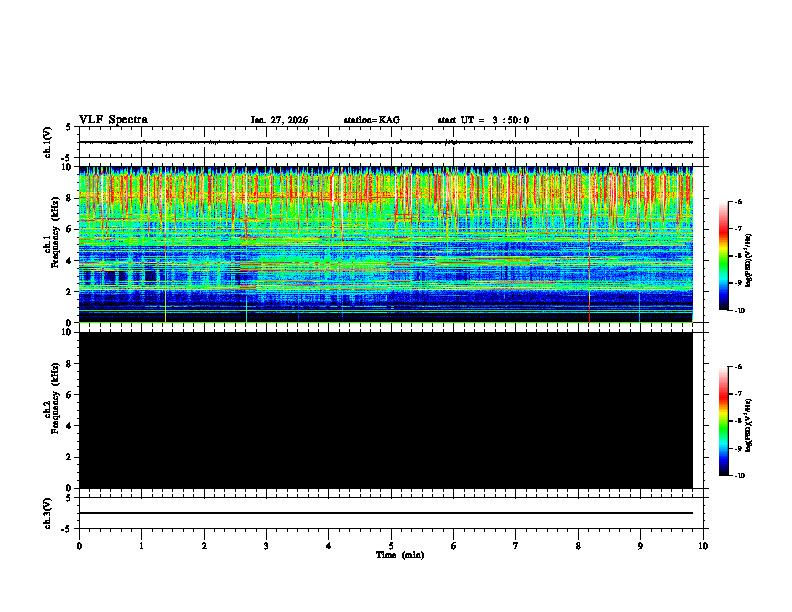Click the ch.2 spectrogram color scale bar
Viewport: 792px width, 612px height.
pos(724,421)
